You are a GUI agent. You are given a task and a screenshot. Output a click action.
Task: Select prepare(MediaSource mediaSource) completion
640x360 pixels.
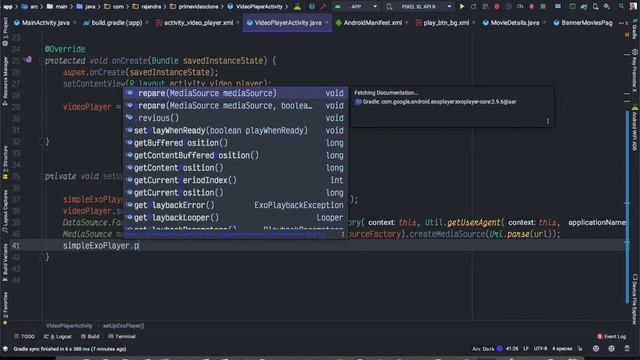236,93
